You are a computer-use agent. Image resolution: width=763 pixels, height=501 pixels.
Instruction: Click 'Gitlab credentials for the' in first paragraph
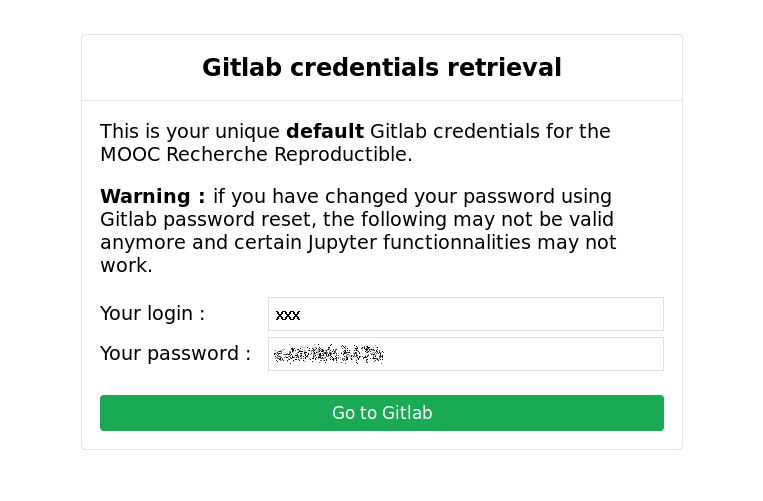click(490, 132)
